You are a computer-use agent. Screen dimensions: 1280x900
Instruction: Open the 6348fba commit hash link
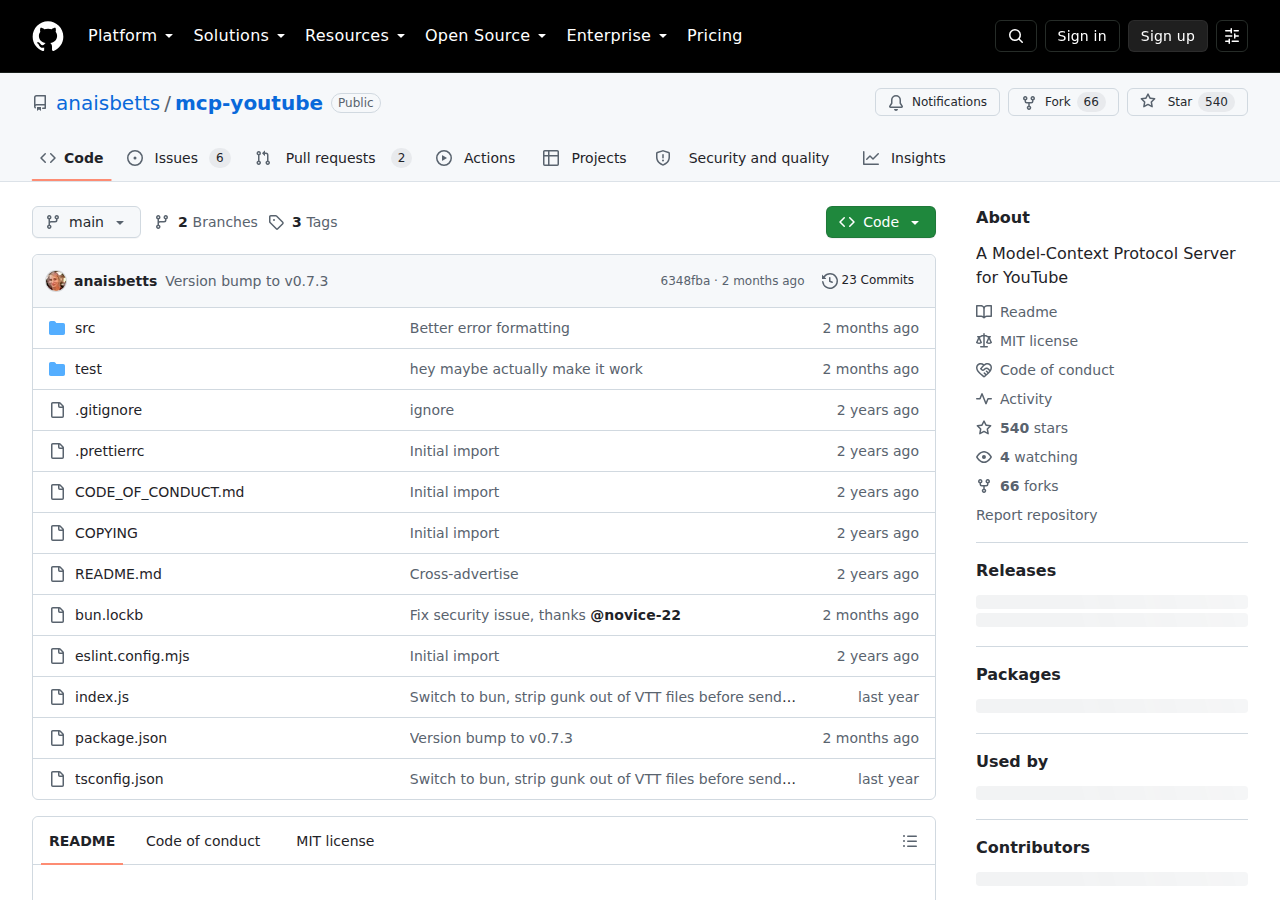coord(685,281)
